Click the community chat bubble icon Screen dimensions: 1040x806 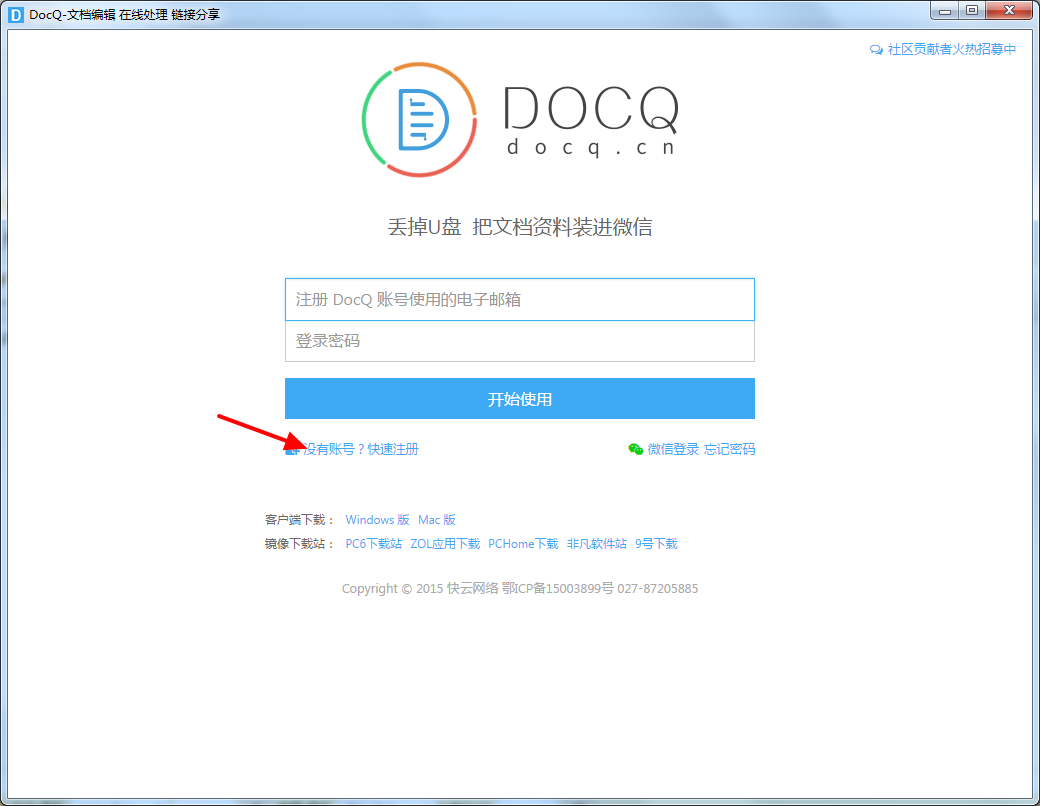coord(876,50)
